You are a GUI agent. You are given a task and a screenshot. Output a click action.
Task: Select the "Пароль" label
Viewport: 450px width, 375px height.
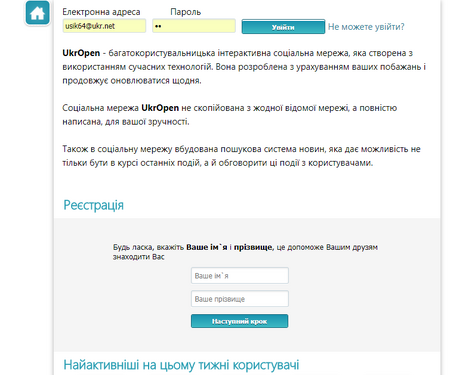coord(186,12)
